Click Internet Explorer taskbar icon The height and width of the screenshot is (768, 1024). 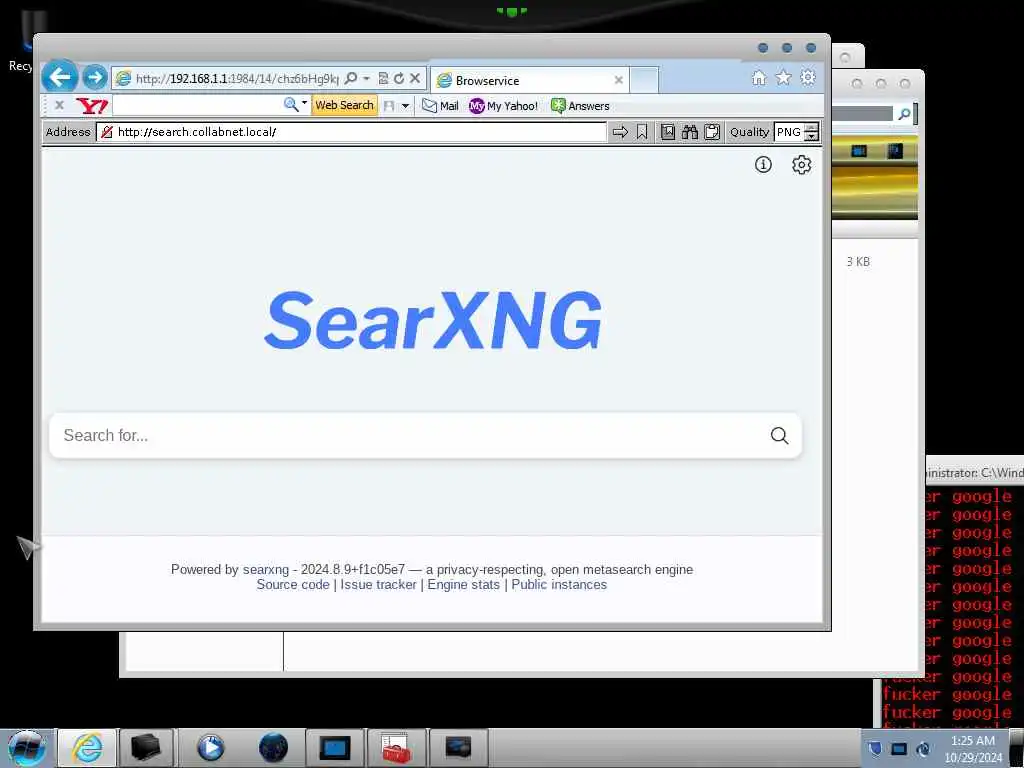pyautogui.click(x=88, y=748)
